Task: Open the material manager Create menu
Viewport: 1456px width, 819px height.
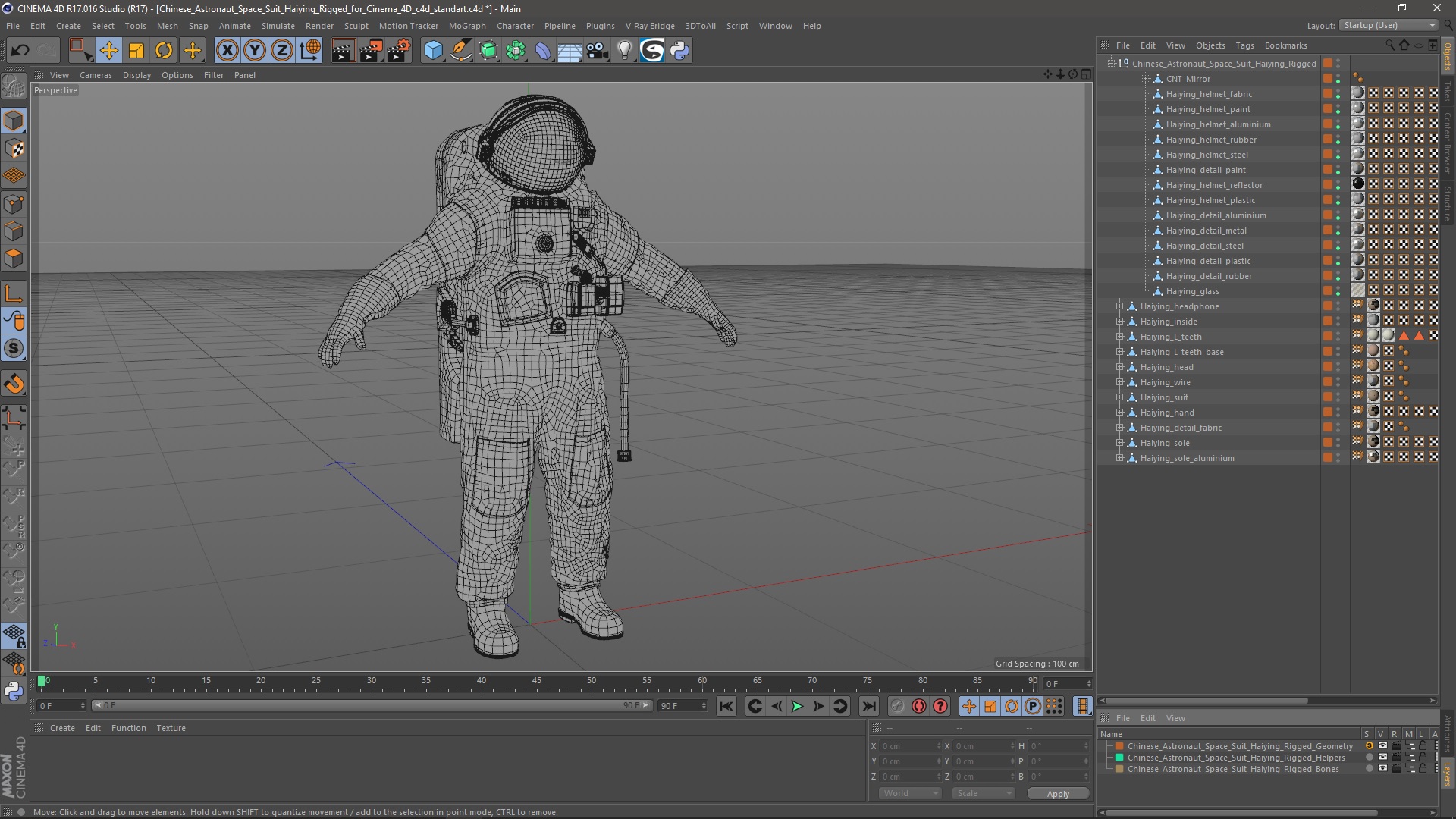Action: [62, 728]
